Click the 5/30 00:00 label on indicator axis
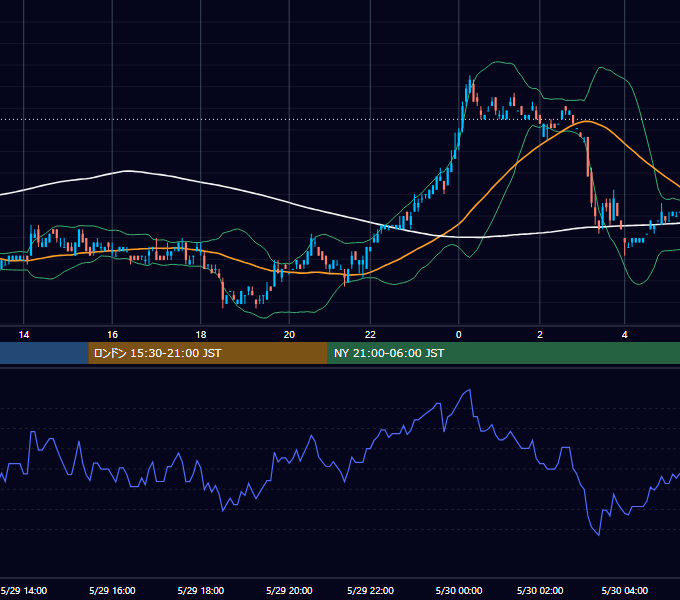Viewport: 680px width, 600px height. (459, 590)
